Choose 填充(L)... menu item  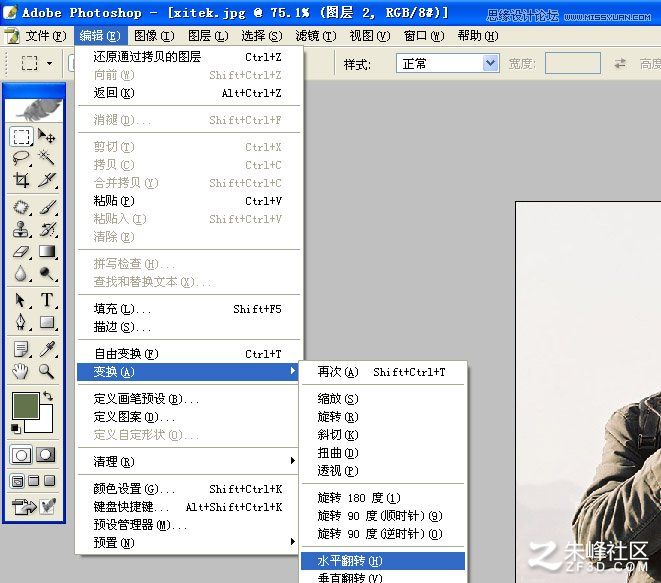(187, 309)
